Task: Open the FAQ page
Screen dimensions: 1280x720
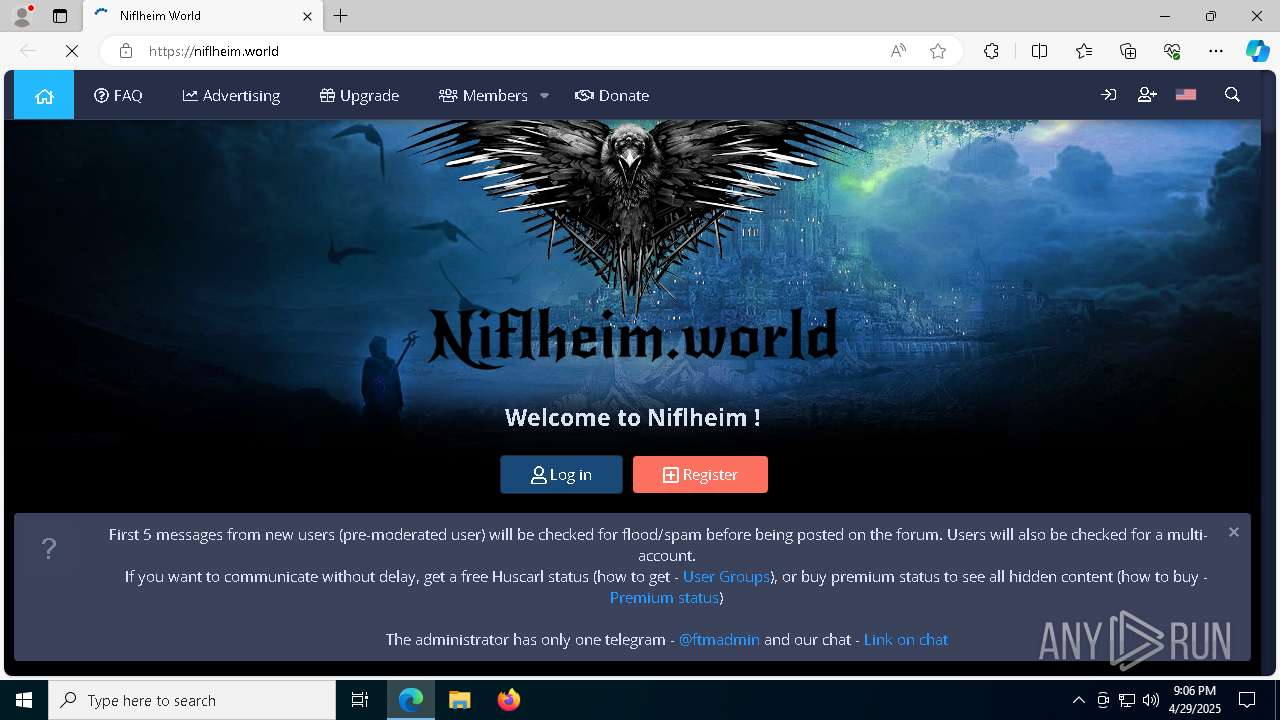Action: point(118,96)
